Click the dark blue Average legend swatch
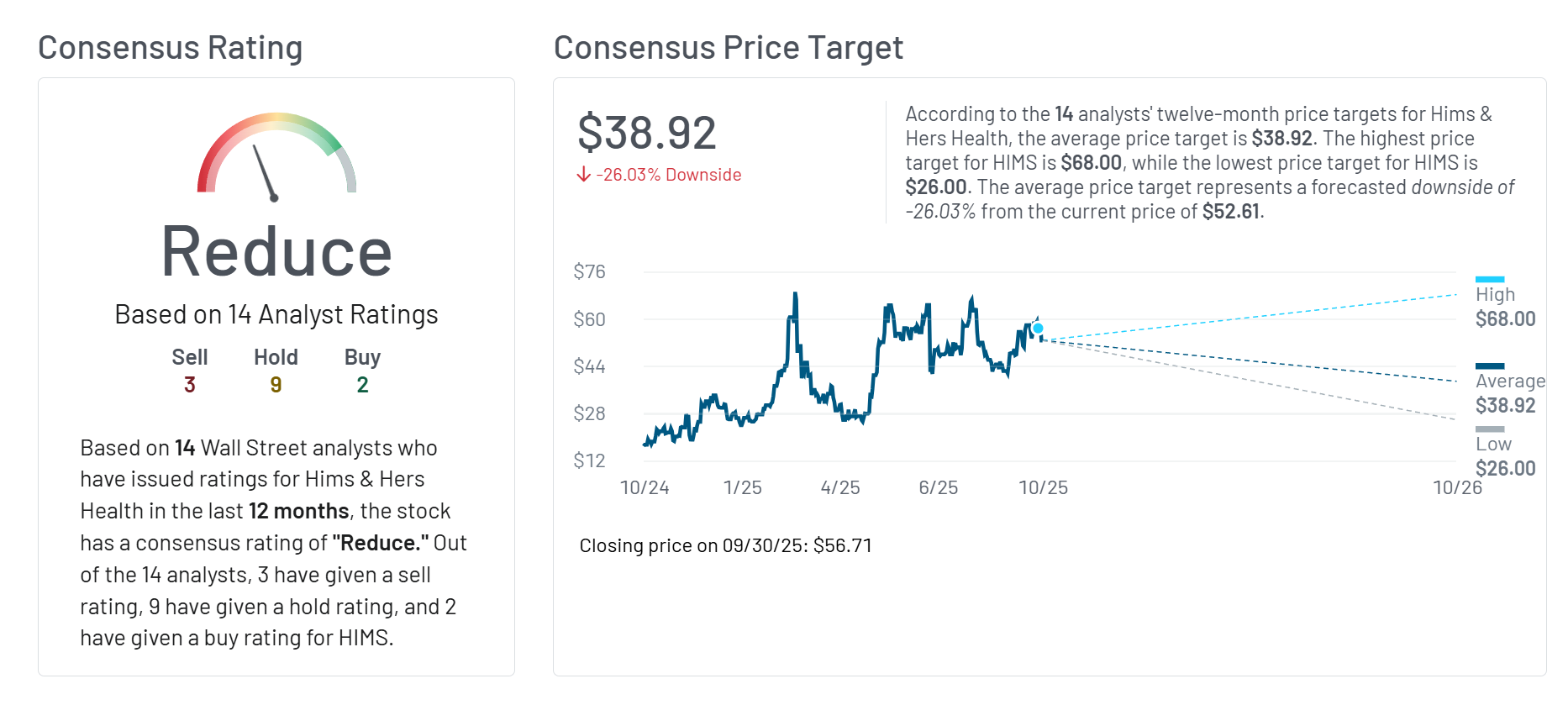This screenshot has height=726, width=1568. click(x=1490, y=366)
